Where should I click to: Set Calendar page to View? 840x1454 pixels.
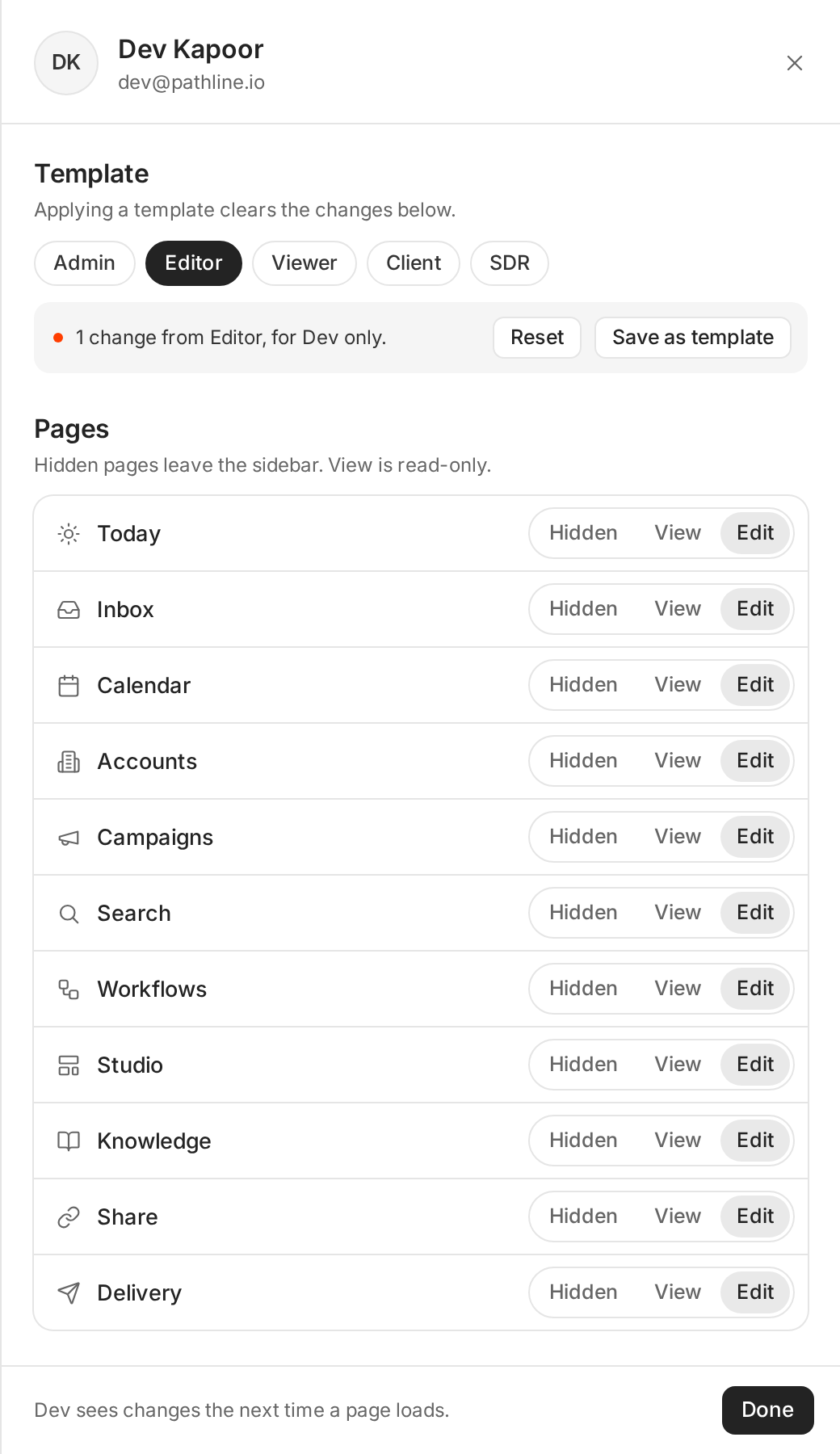point(678,685)
